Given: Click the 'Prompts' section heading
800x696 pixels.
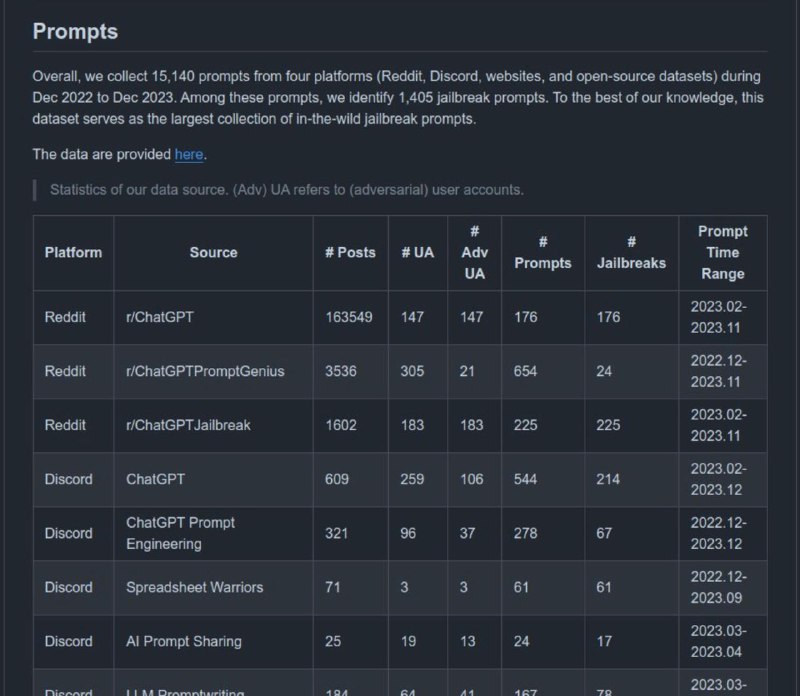Looking at the screenshot, I should click(x=75, y=32).
